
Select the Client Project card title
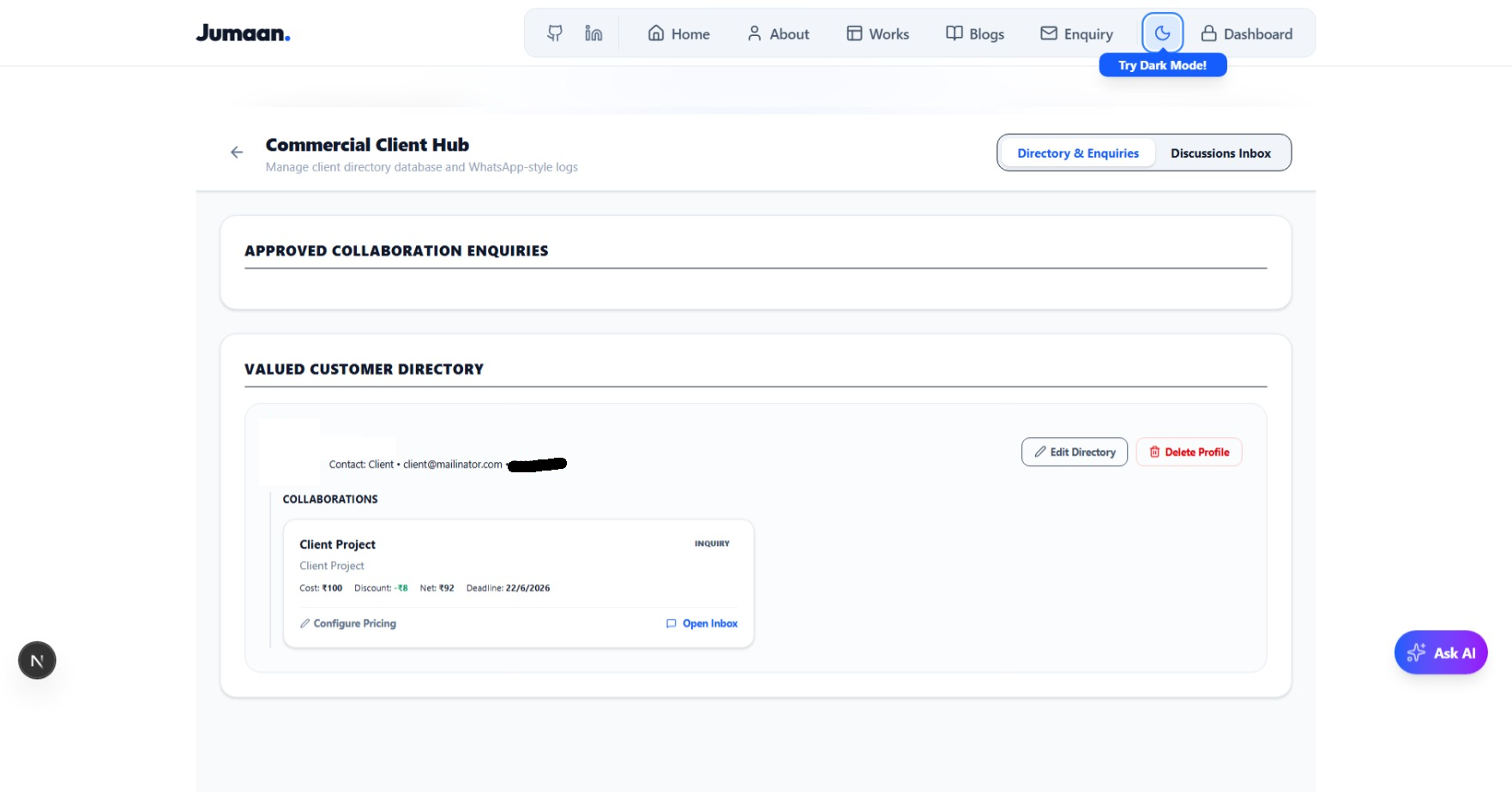tap(337, 544)
